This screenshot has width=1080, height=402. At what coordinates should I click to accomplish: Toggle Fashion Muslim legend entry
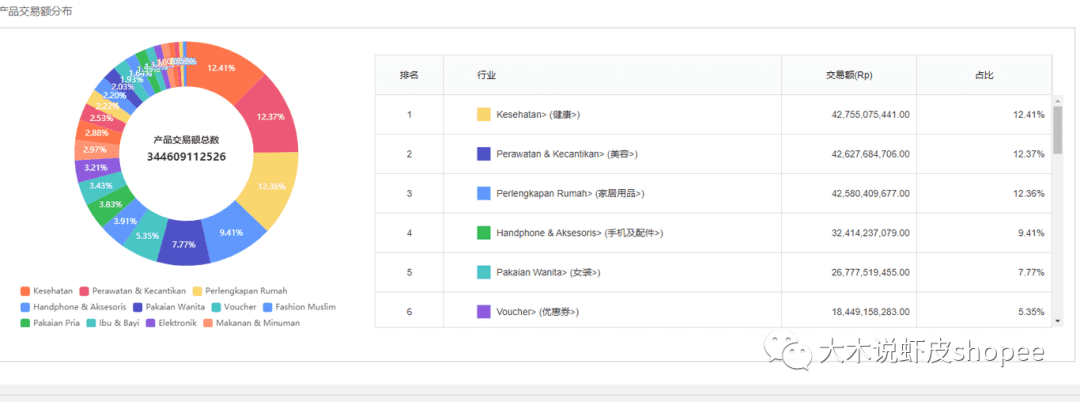tap(299, 306)
